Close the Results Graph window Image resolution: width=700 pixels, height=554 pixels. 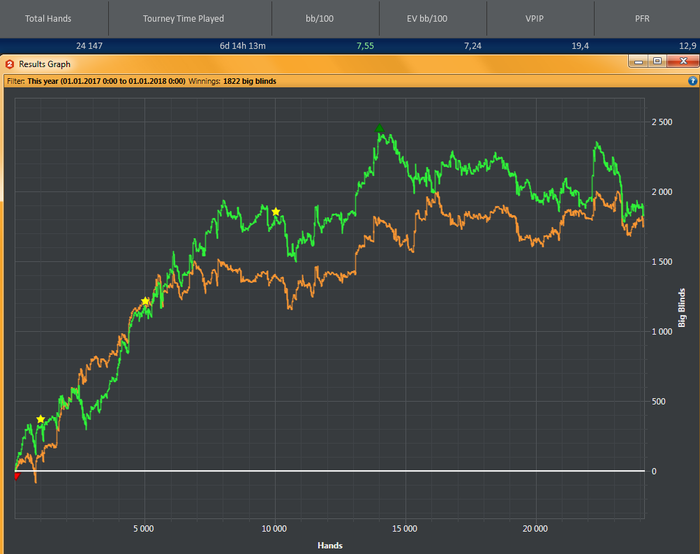pos(683,61)
